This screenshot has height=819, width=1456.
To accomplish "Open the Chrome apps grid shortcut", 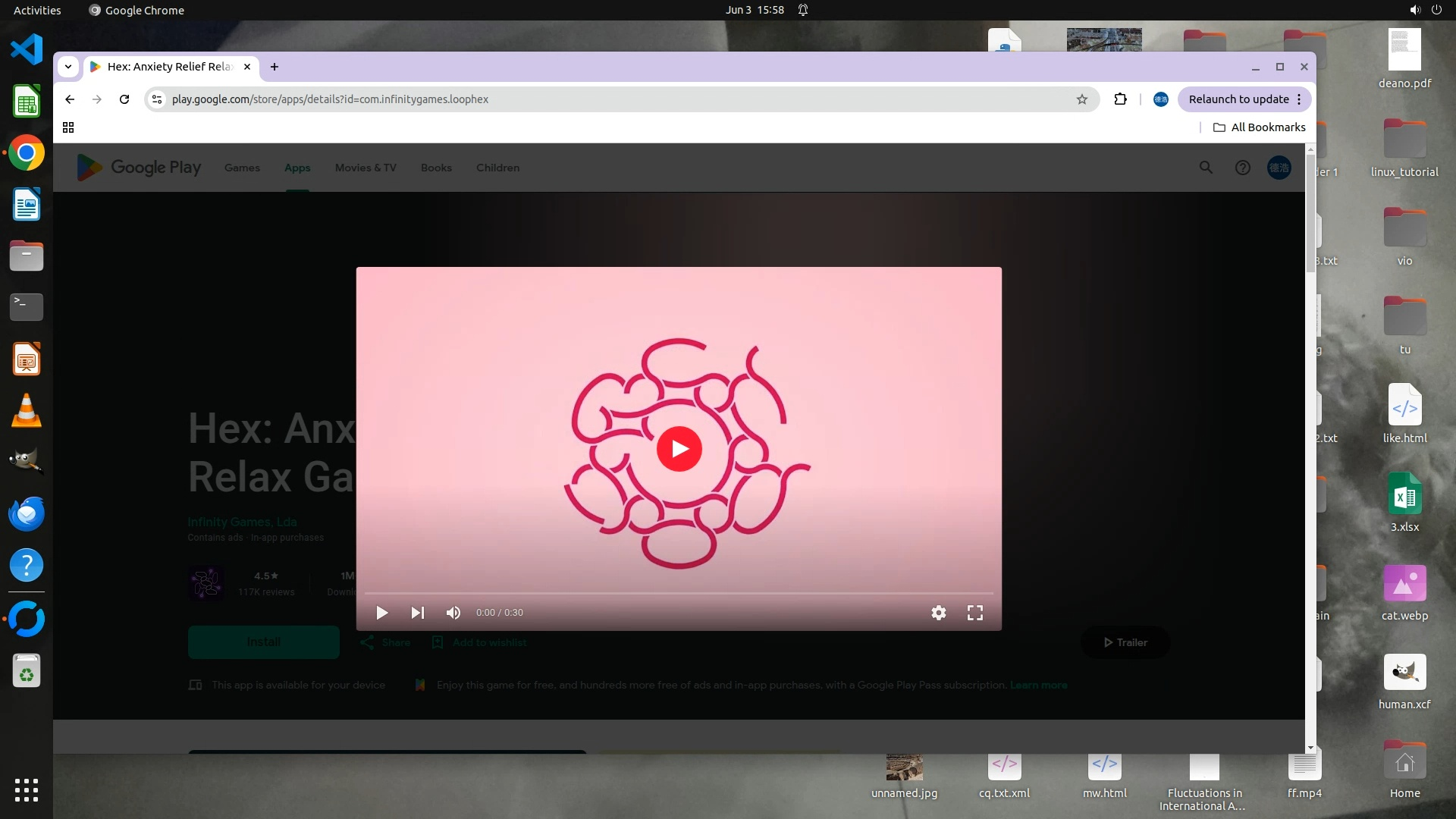I will point(68,127).
